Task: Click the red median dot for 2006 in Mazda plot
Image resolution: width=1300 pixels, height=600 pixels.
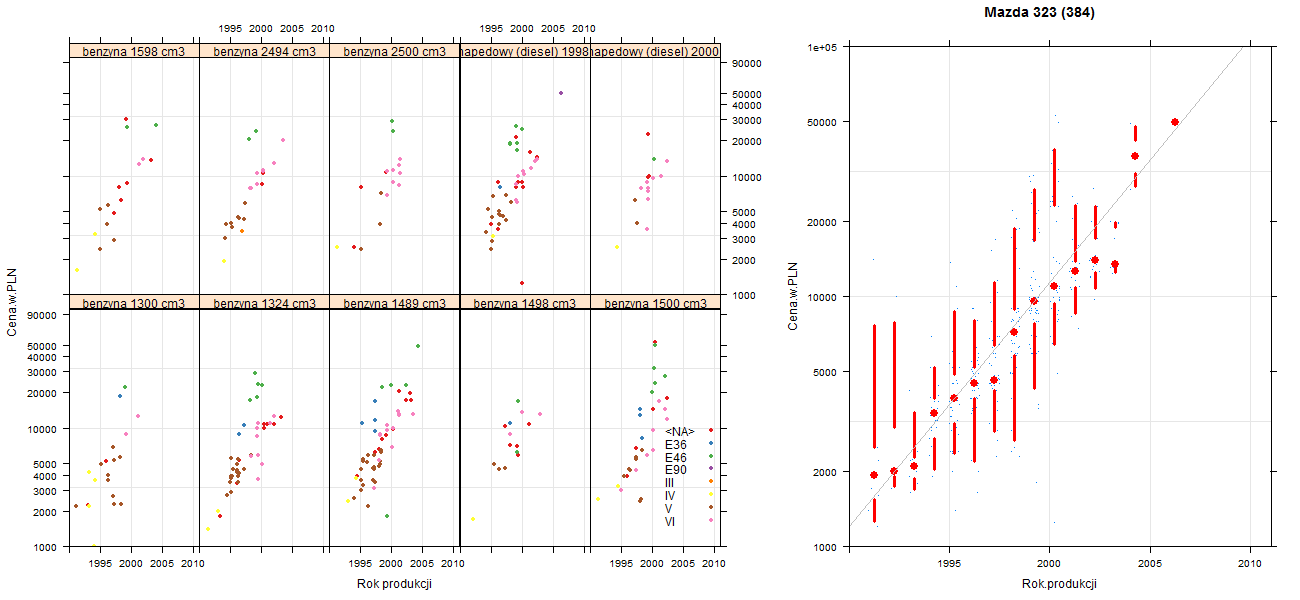Action: 1175,122
